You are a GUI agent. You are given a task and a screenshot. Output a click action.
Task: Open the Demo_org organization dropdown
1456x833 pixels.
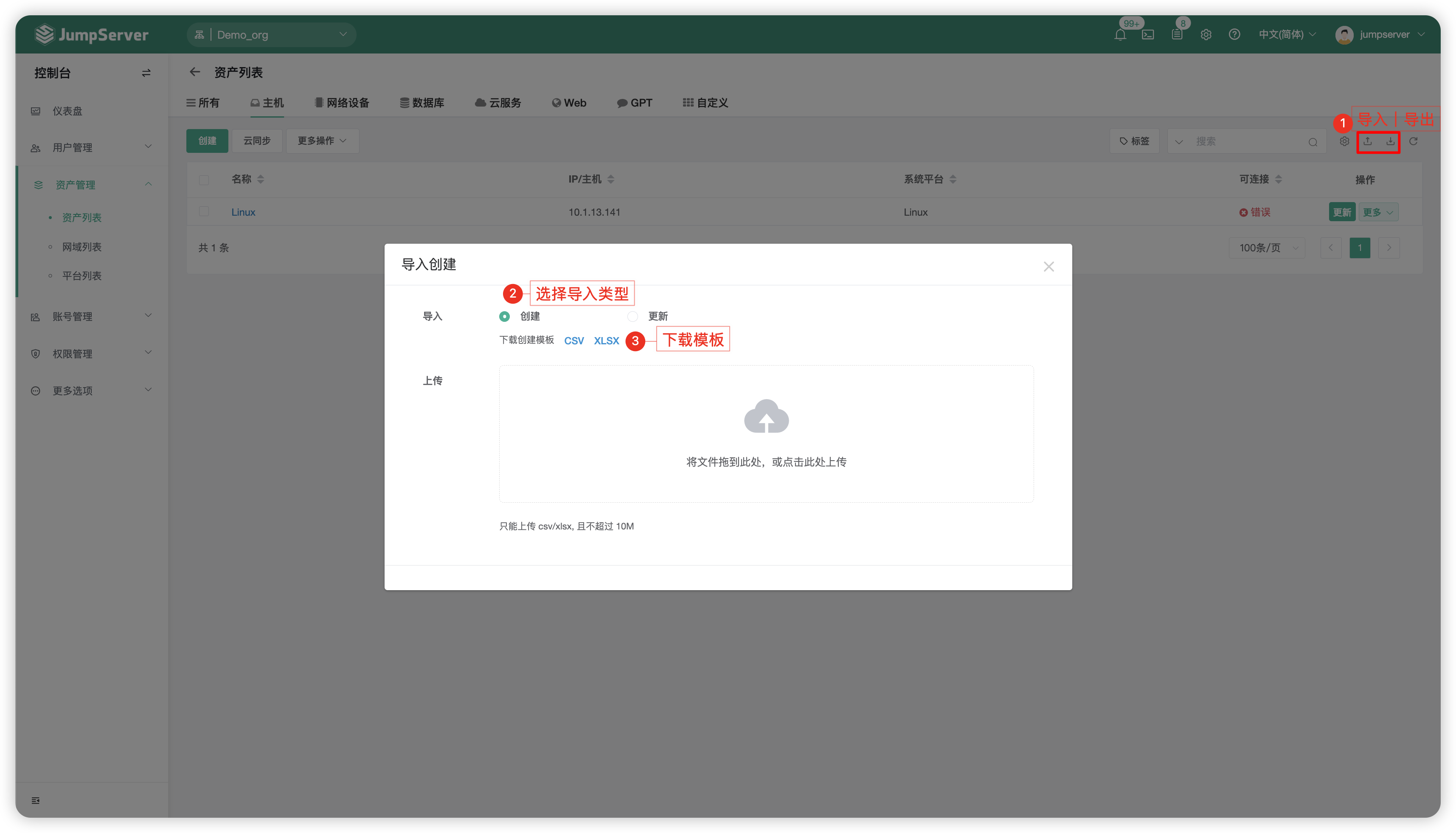[x=271, y=35]
